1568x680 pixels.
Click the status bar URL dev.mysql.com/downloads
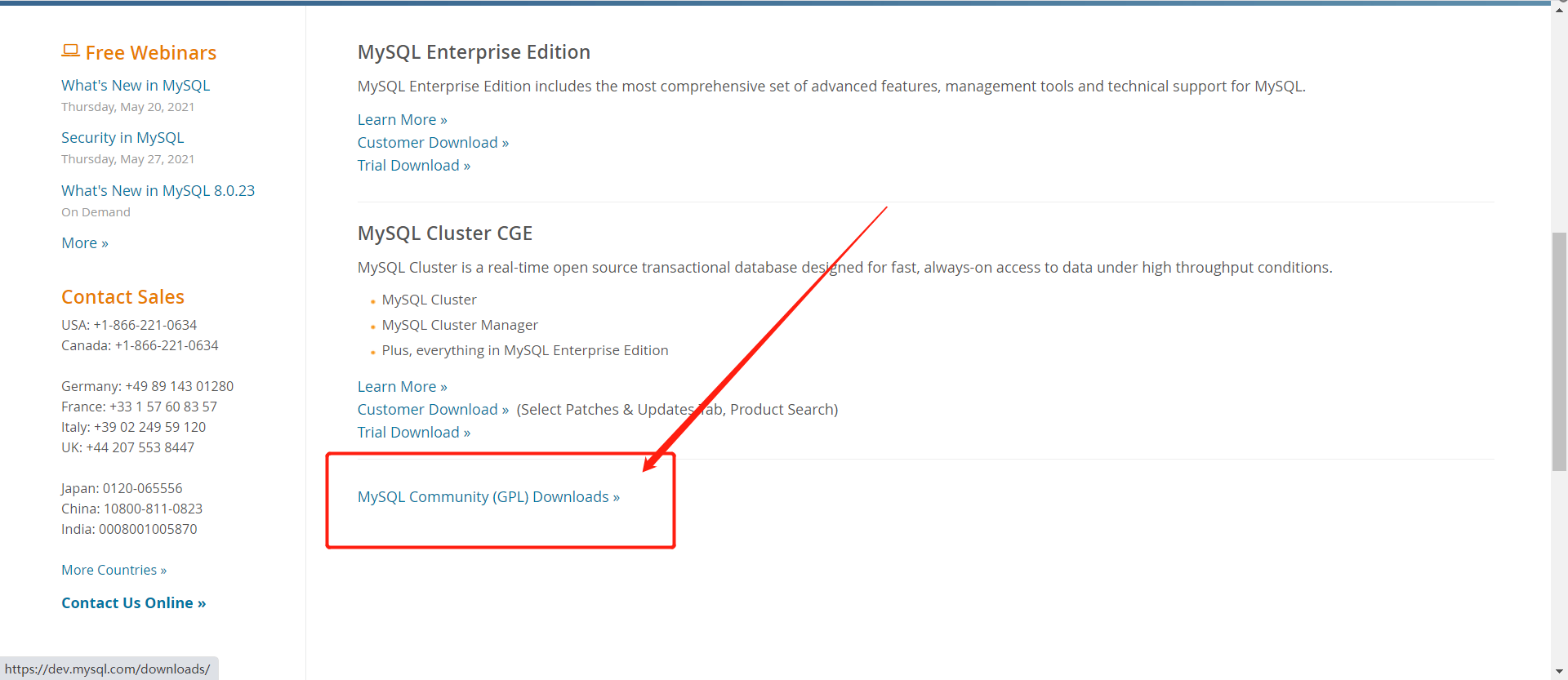pyautogui.click(x=107, y=669)
